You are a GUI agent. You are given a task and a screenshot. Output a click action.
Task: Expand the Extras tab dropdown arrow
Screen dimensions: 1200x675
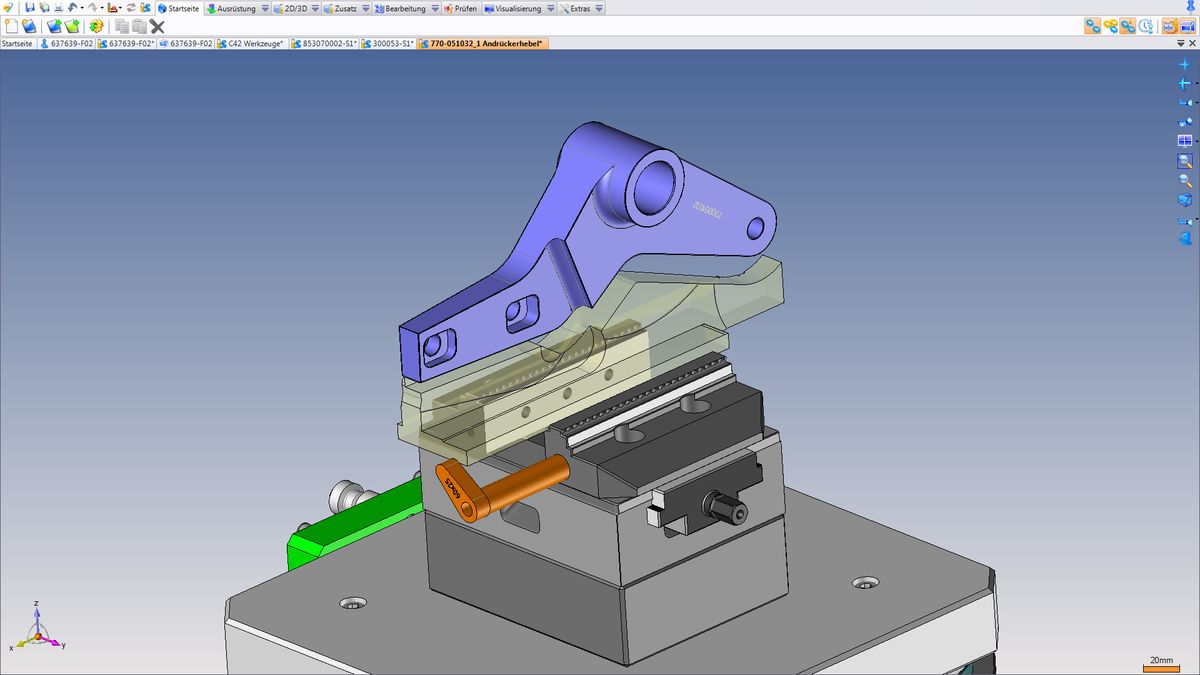(599, 9)
